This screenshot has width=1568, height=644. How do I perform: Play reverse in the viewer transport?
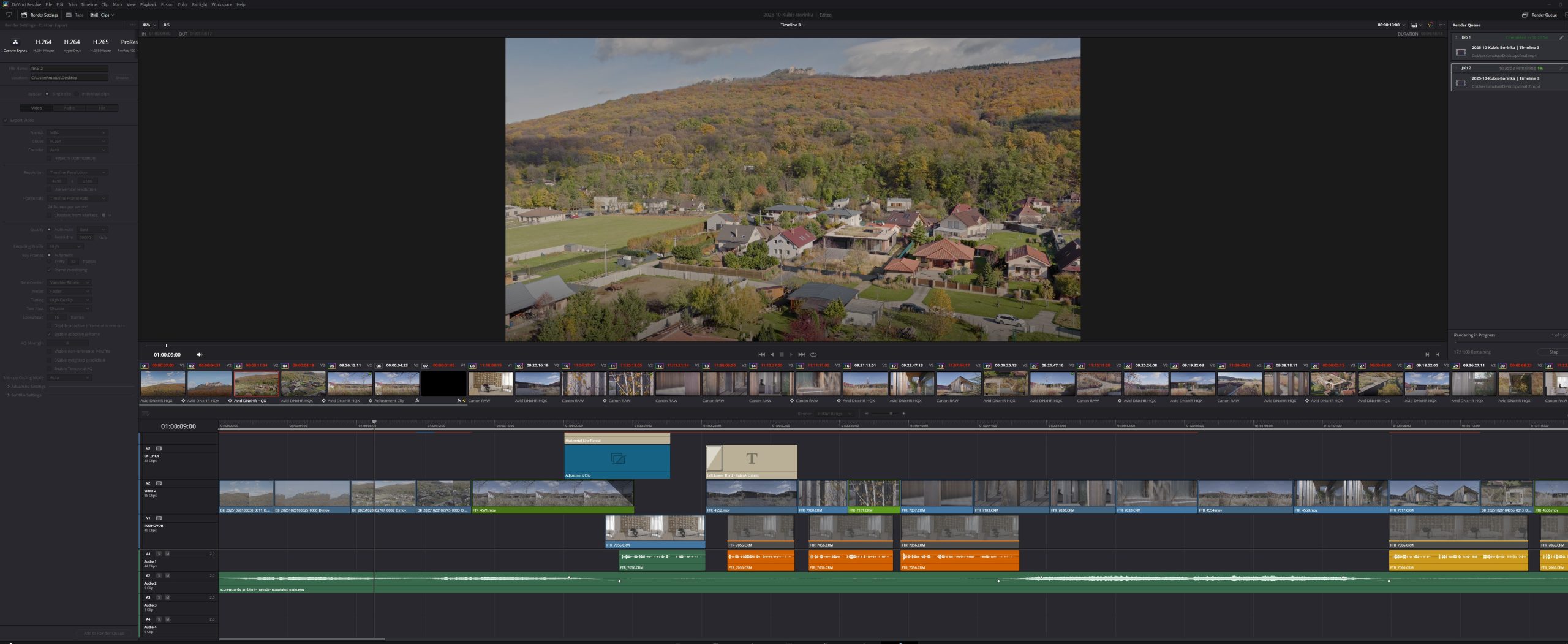pyautogui.click(x=772, y=354)
